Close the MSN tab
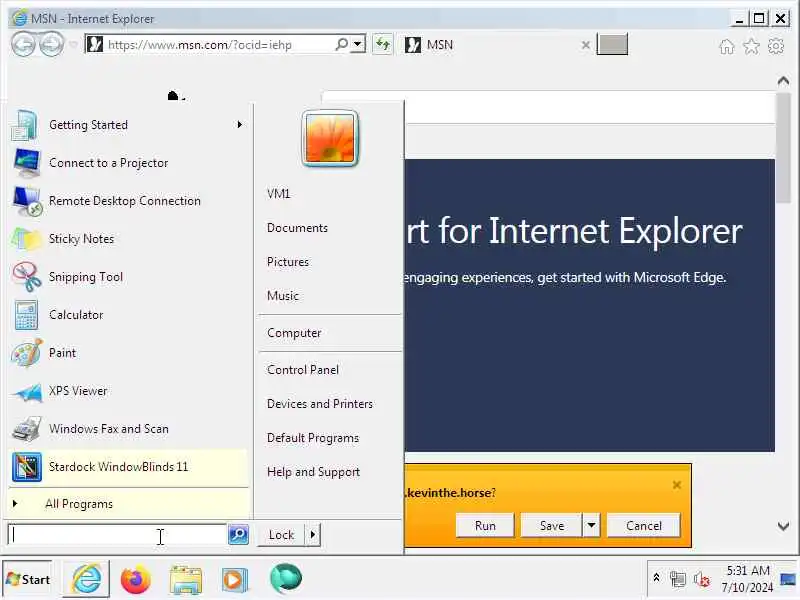The image size is (800, 600). [586, 45]
